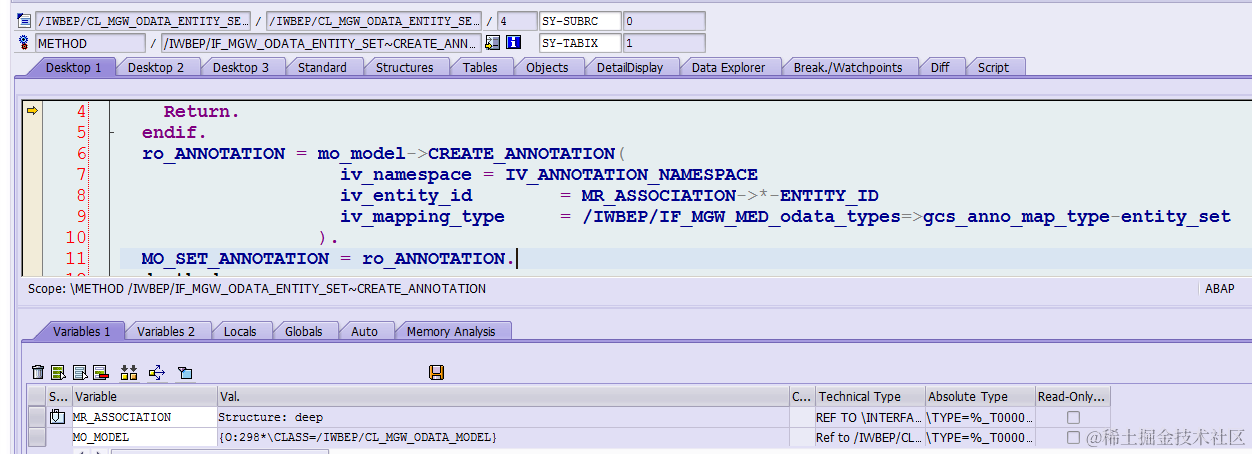Click the yellow sort/arrange icon in variables toolbar
Image resolution: width=1252 pixels, height=454 pixels.
point(128,373)
